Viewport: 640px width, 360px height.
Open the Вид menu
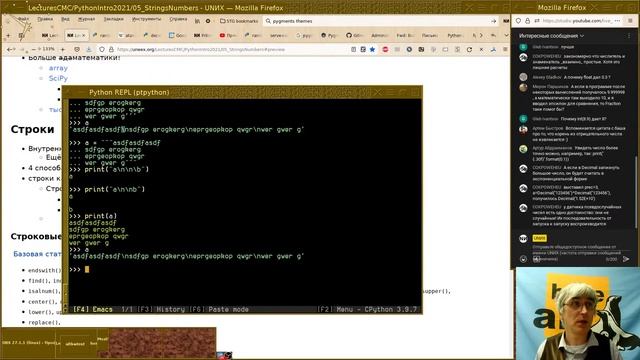(65, 19)
